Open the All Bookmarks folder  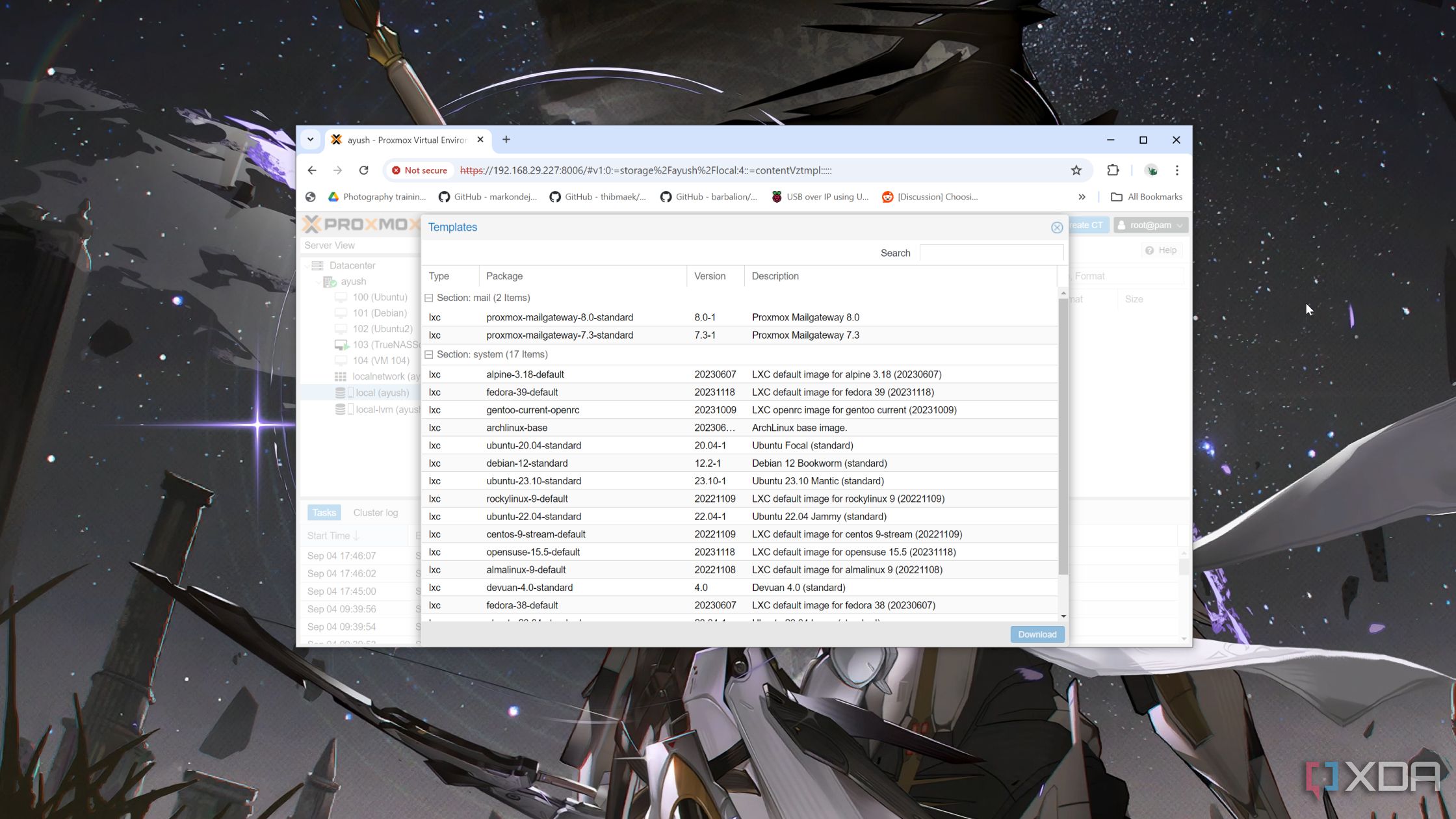point(1147,197)
